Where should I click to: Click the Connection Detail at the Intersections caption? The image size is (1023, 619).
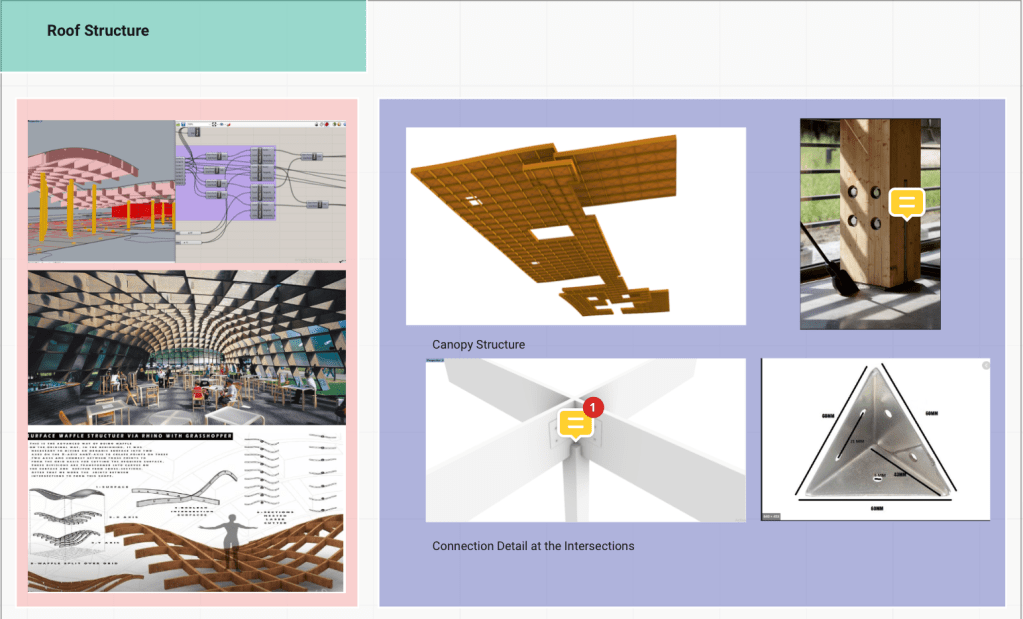pyautogui.click(x=533, y=546)
